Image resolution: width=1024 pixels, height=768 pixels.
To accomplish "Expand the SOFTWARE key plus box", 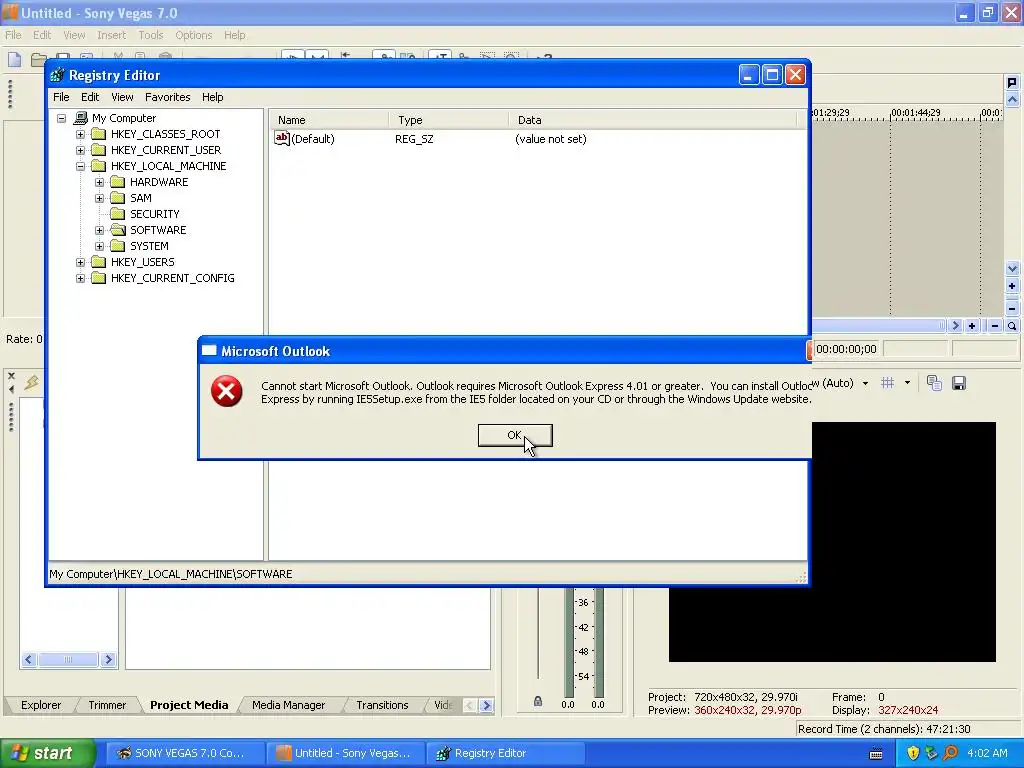I will [x=99, y=231].
